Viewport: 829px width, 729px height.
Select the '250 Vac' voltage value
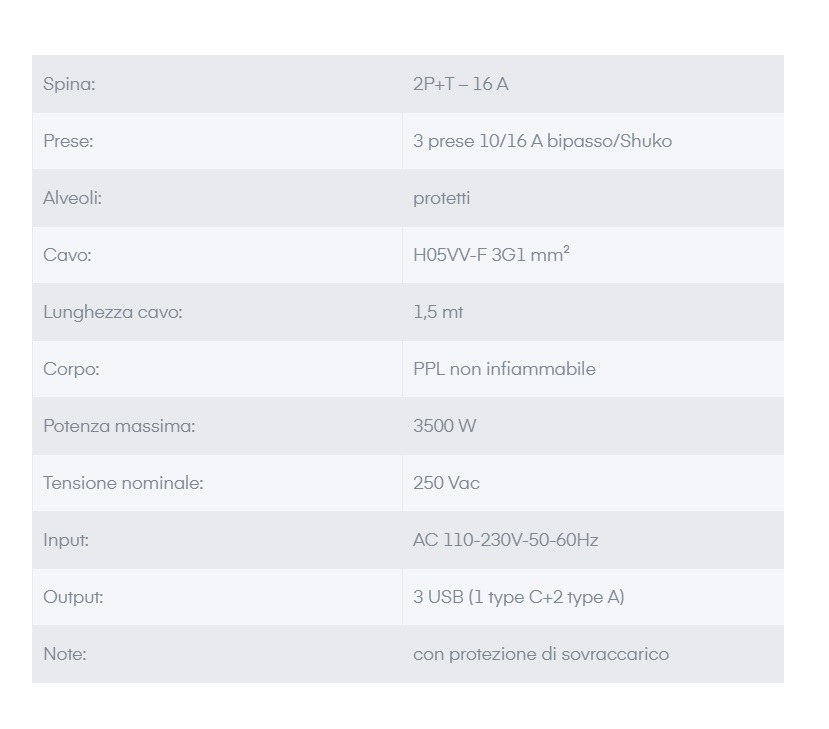coord(446,483)
